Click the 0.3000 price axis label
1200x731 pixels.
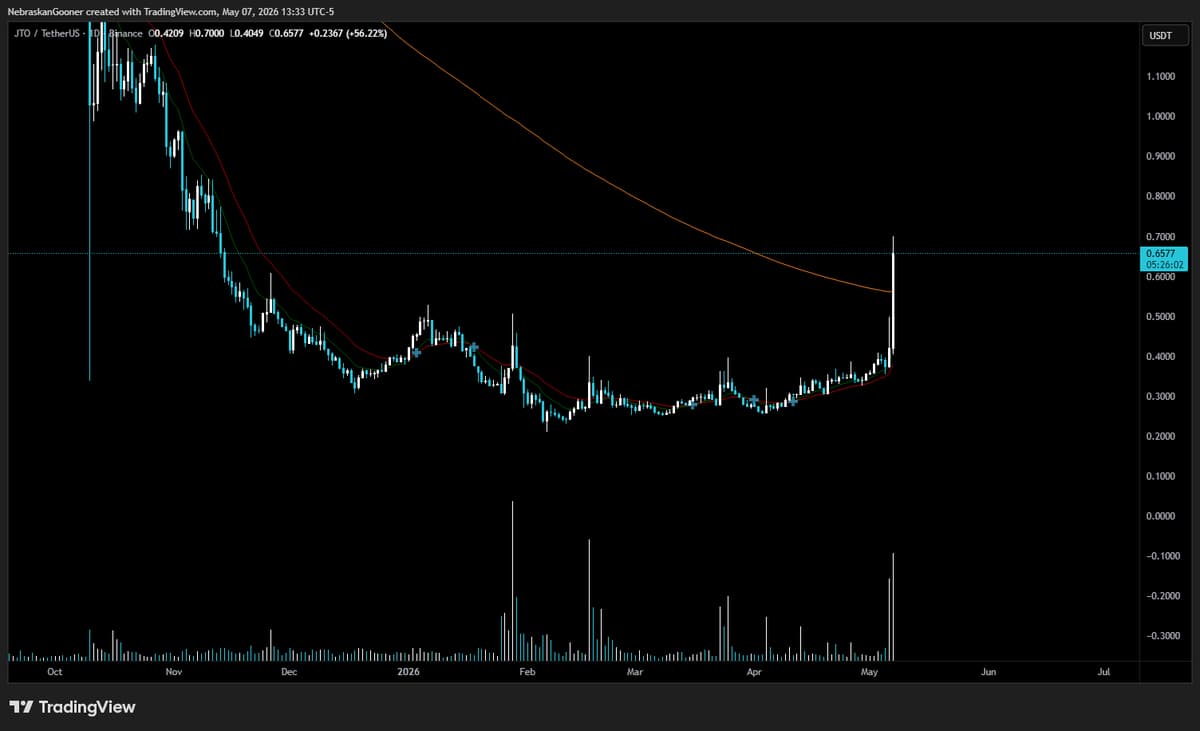coord(1161,396)
